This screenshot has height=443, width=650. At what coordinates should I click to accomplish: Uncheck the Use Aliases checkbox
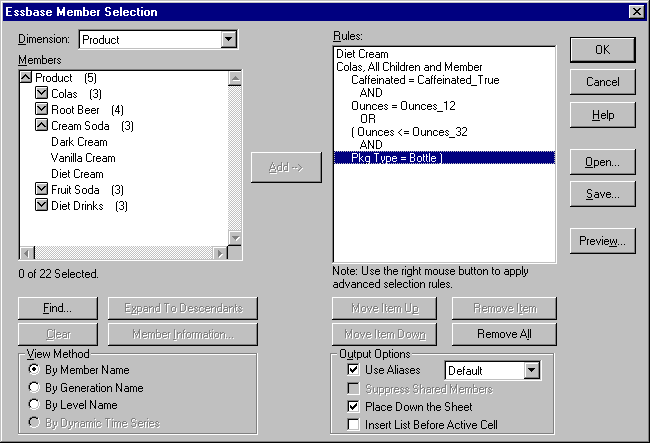[x=353, y=370]
